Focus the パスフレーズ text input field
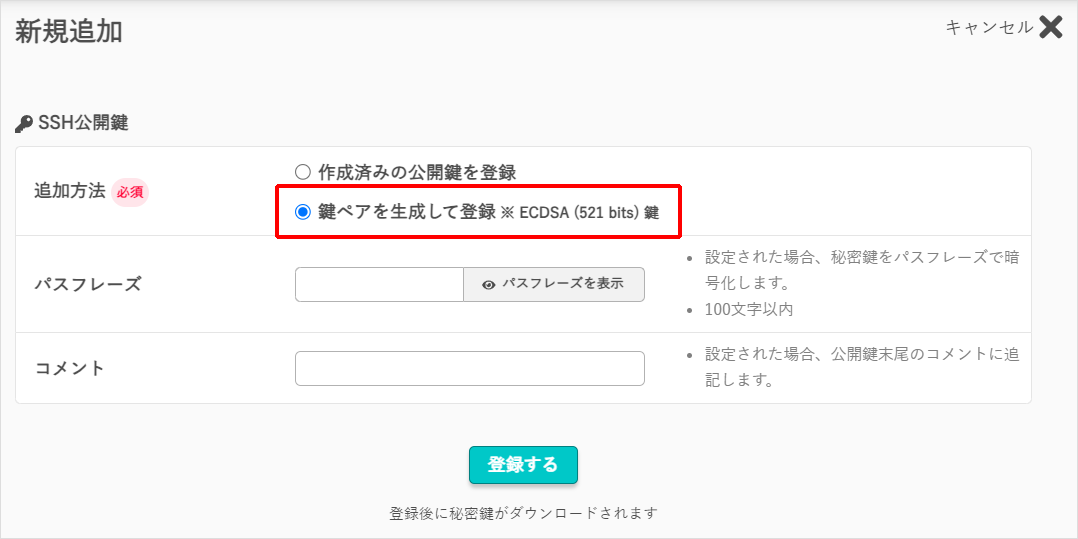The width and height of the screenshot is (1078, 539). click(379, 284)
